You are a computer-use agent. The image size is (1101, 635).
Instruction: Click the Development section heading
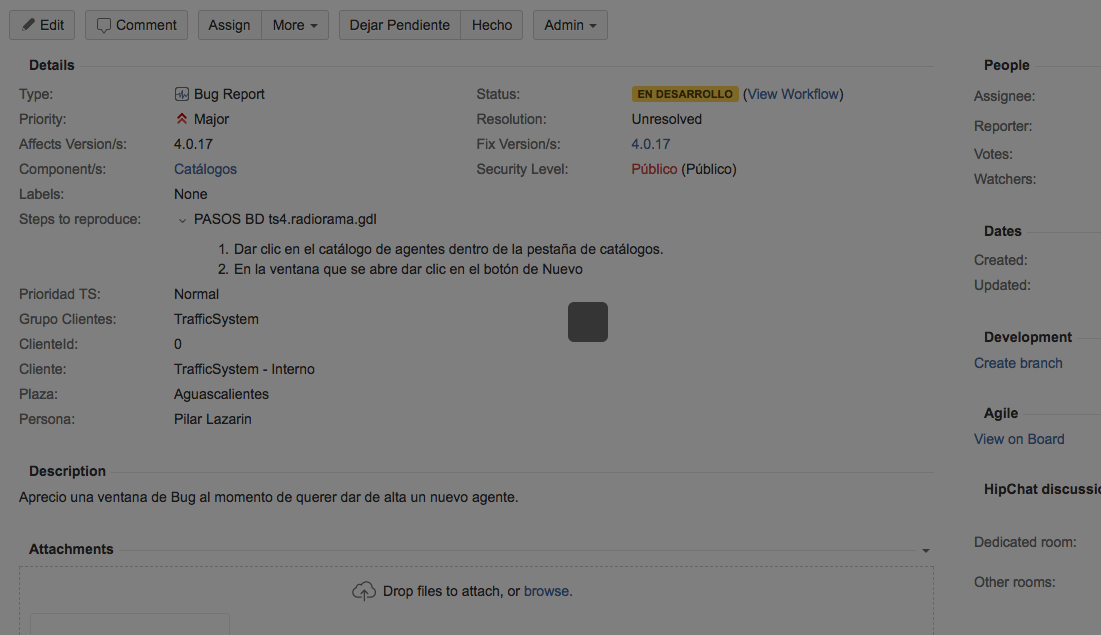click(x=1027, y=337)
